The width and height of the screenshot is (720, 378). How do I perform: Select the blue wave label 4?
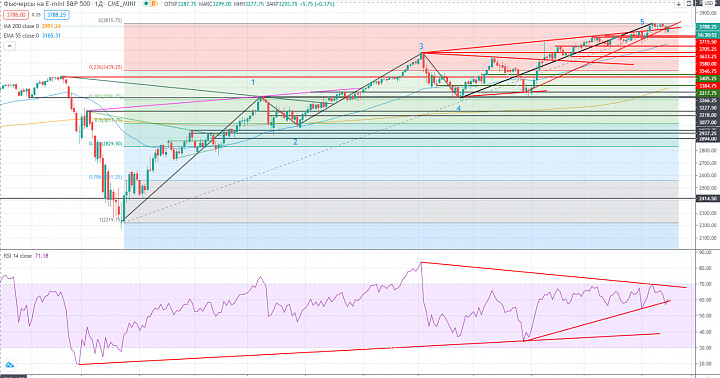(x=458, y=109)
